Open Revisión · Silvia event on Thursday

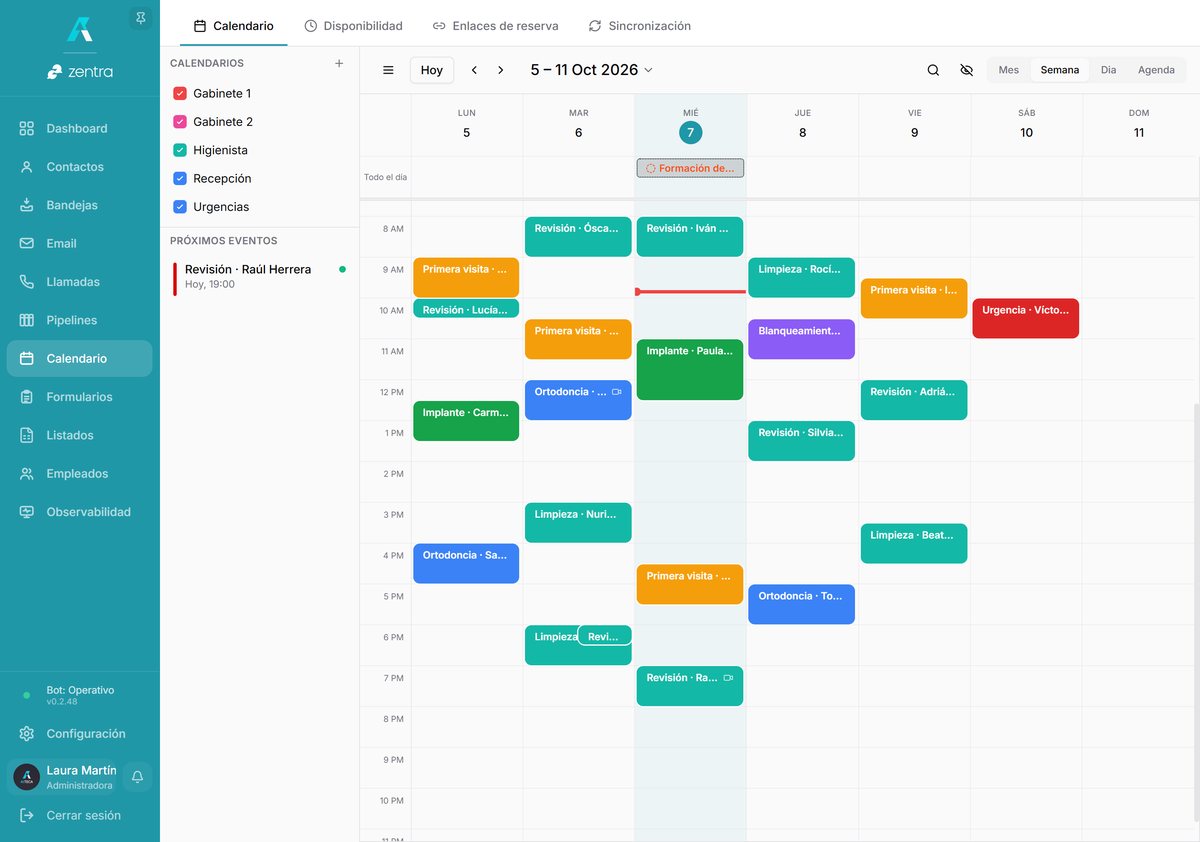(802, 441)
